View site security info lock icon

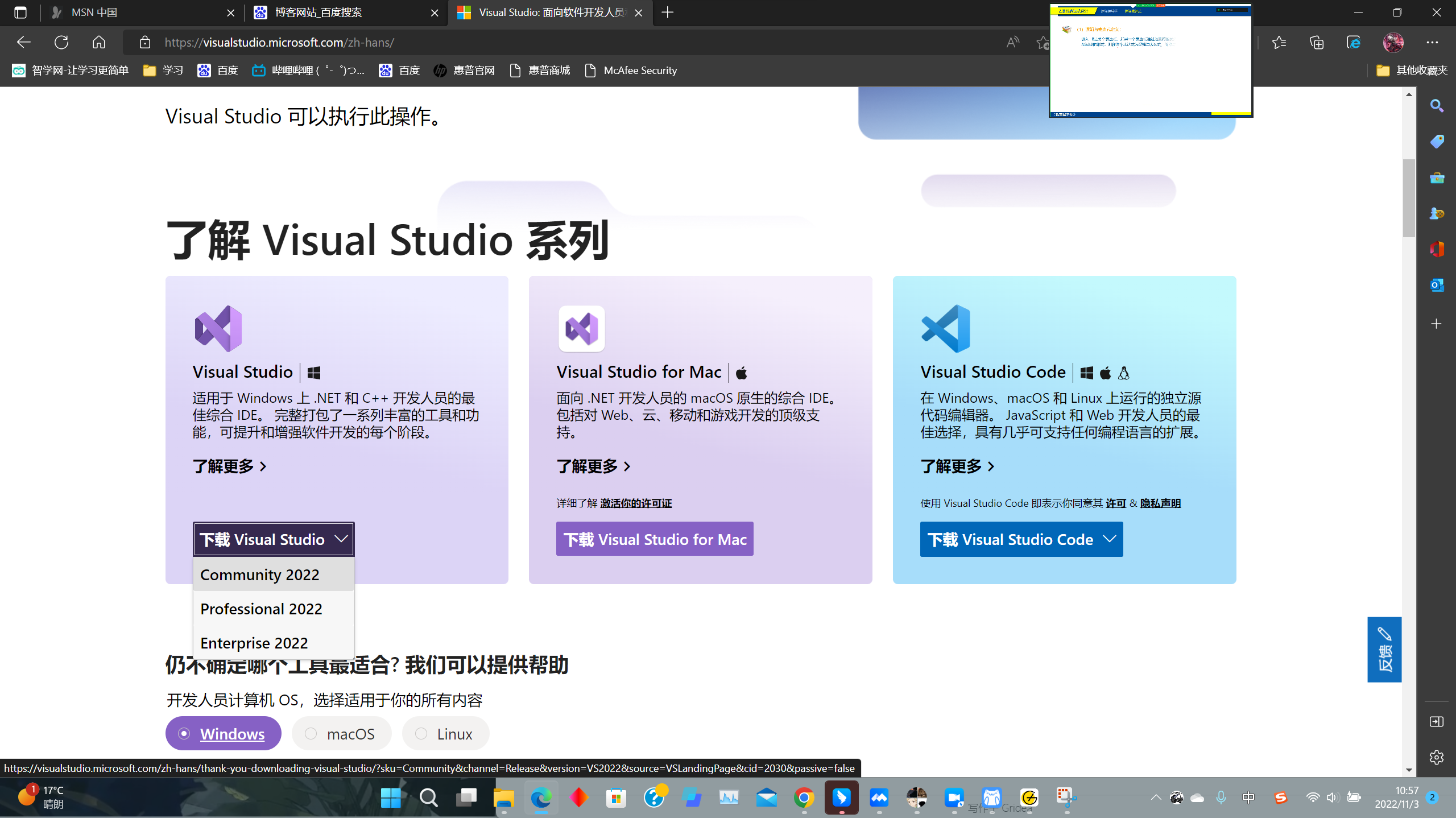tap(145, 42)
